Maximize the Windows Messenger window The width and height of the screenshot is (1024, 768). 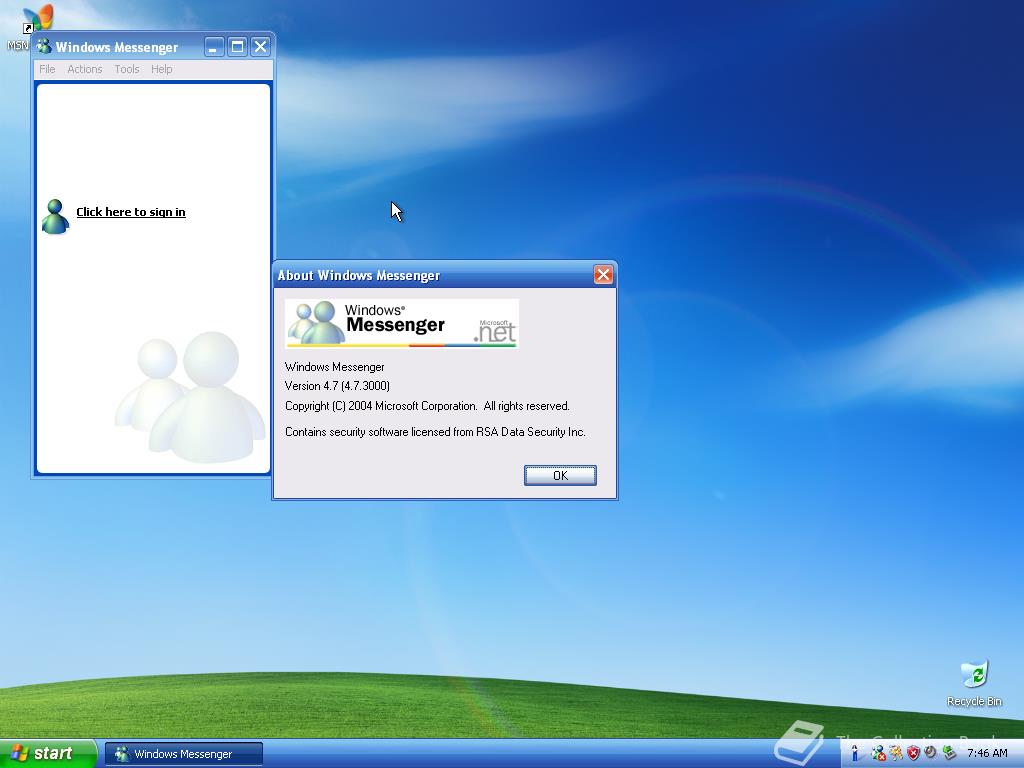(x=238, y=46)
